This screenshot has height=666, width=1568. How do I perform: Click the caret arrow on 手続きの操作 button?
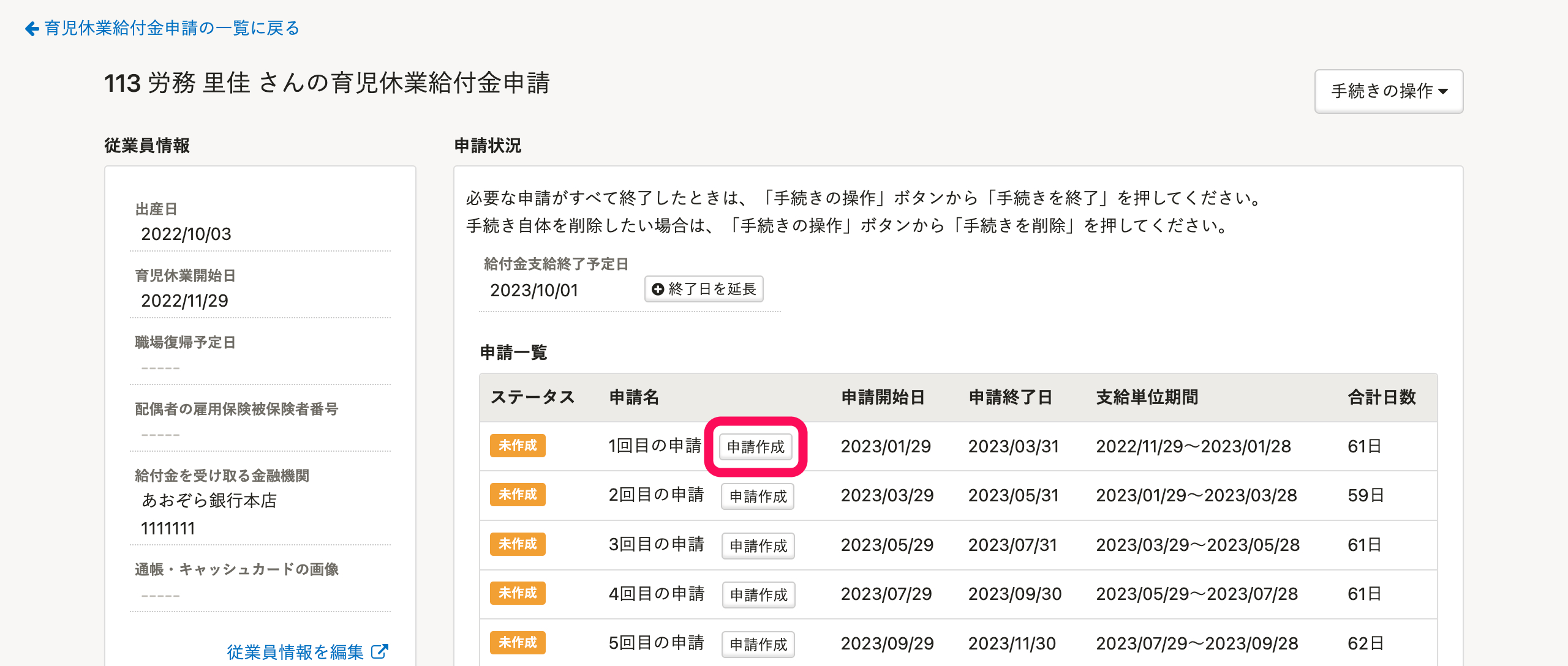[x=1444, y=92]
